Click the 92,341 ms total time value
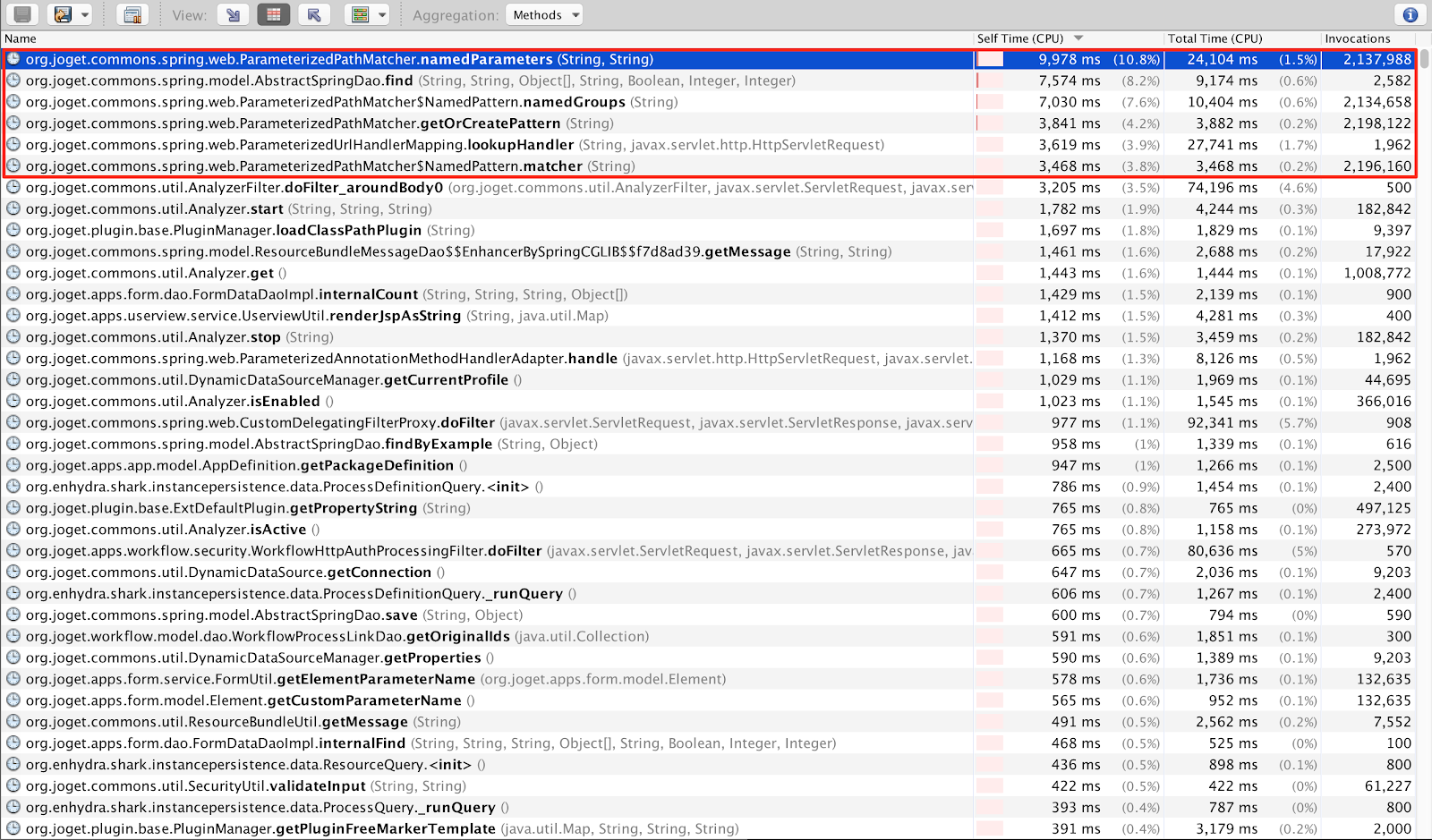 point(1223,422)
